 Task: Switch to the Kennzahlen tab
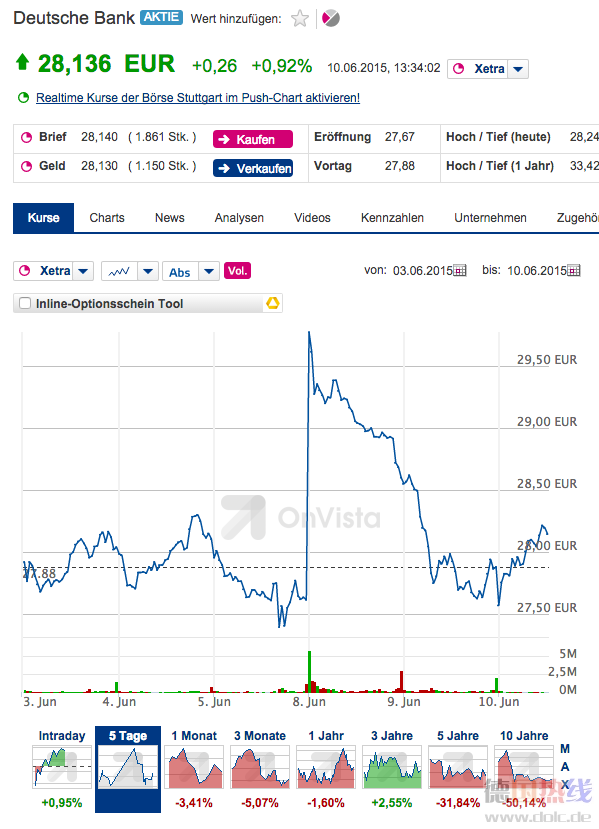pyautogui.click(x=392, y=218)
